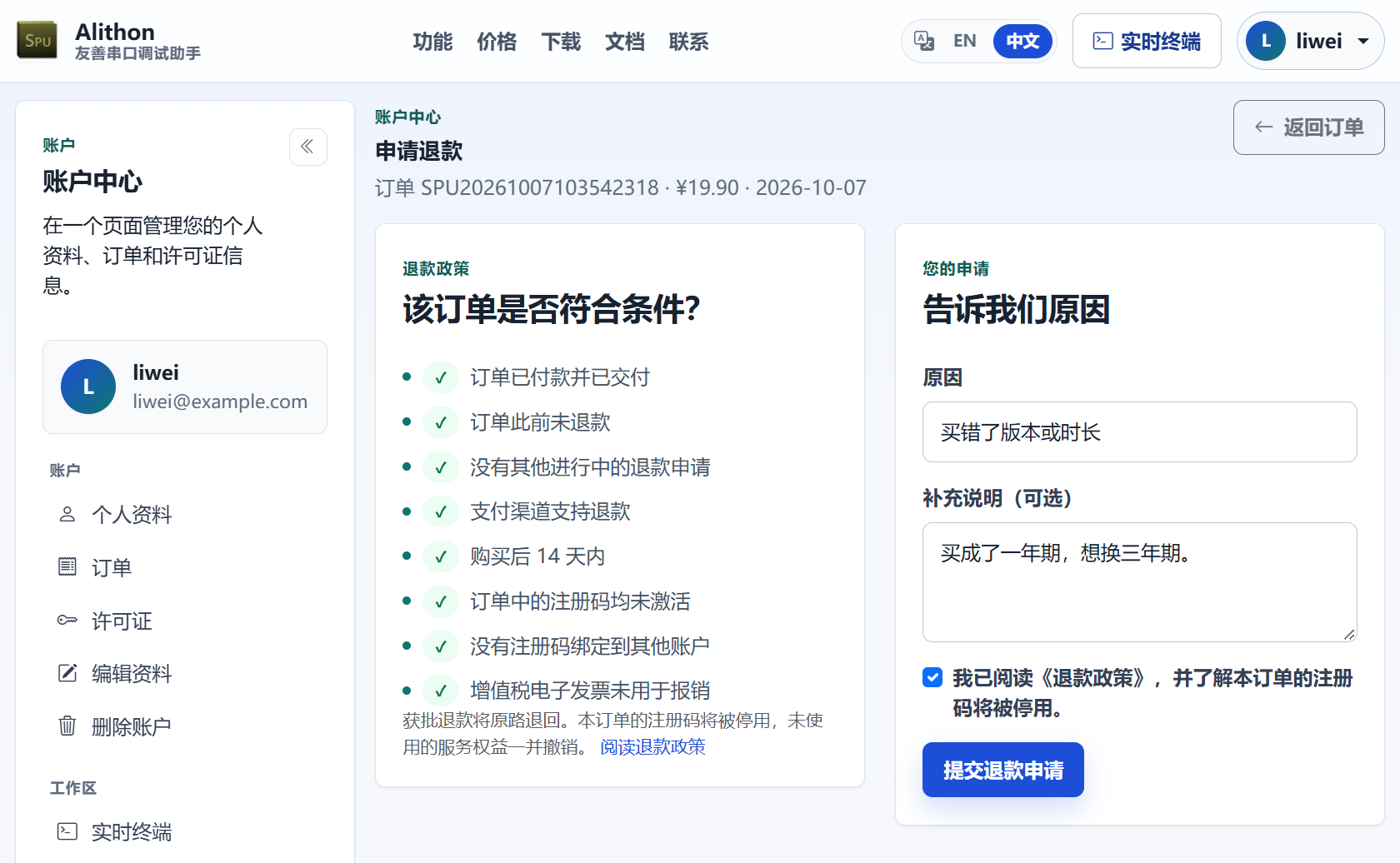1400x863 pixels.
Task: Open the 功能 navigation menu item
Action: [432, 42]
